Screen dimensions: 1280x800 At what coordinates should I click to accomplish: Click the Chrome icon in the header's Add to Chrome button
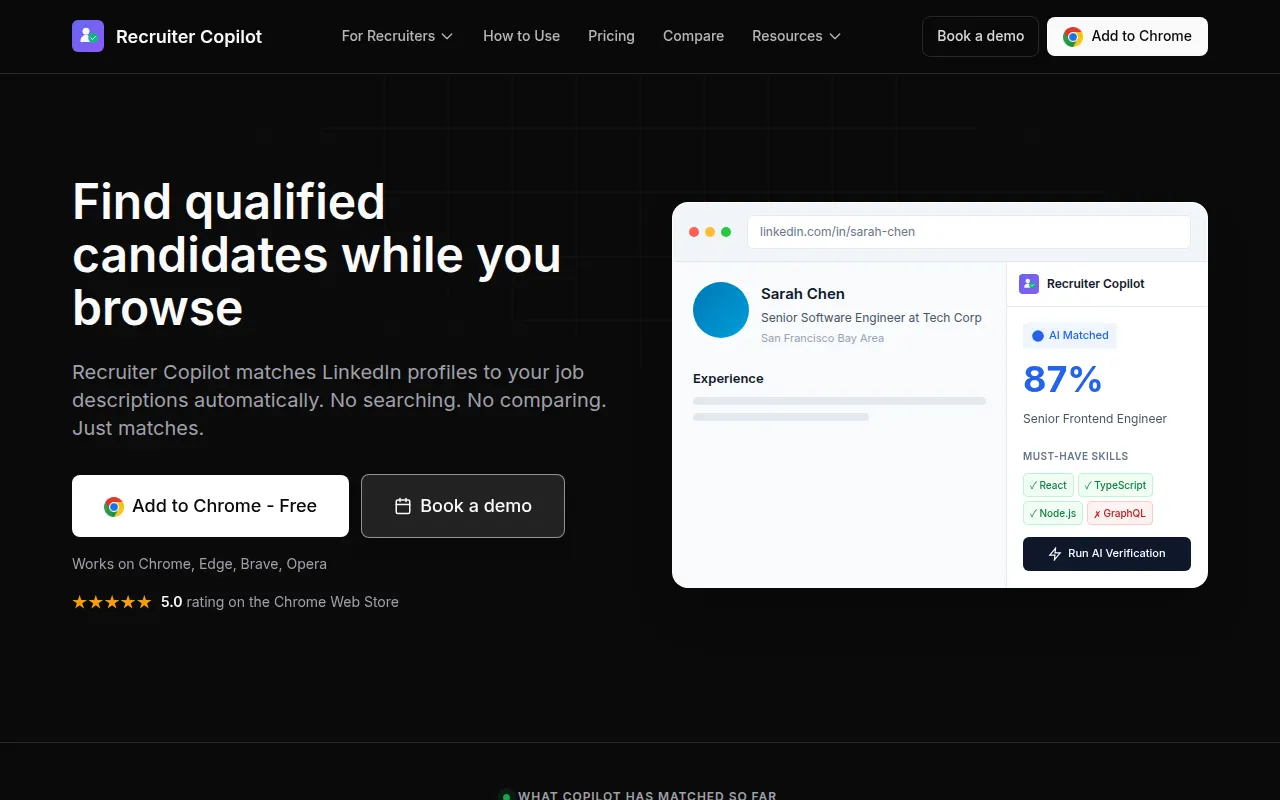pos(1073,37)
